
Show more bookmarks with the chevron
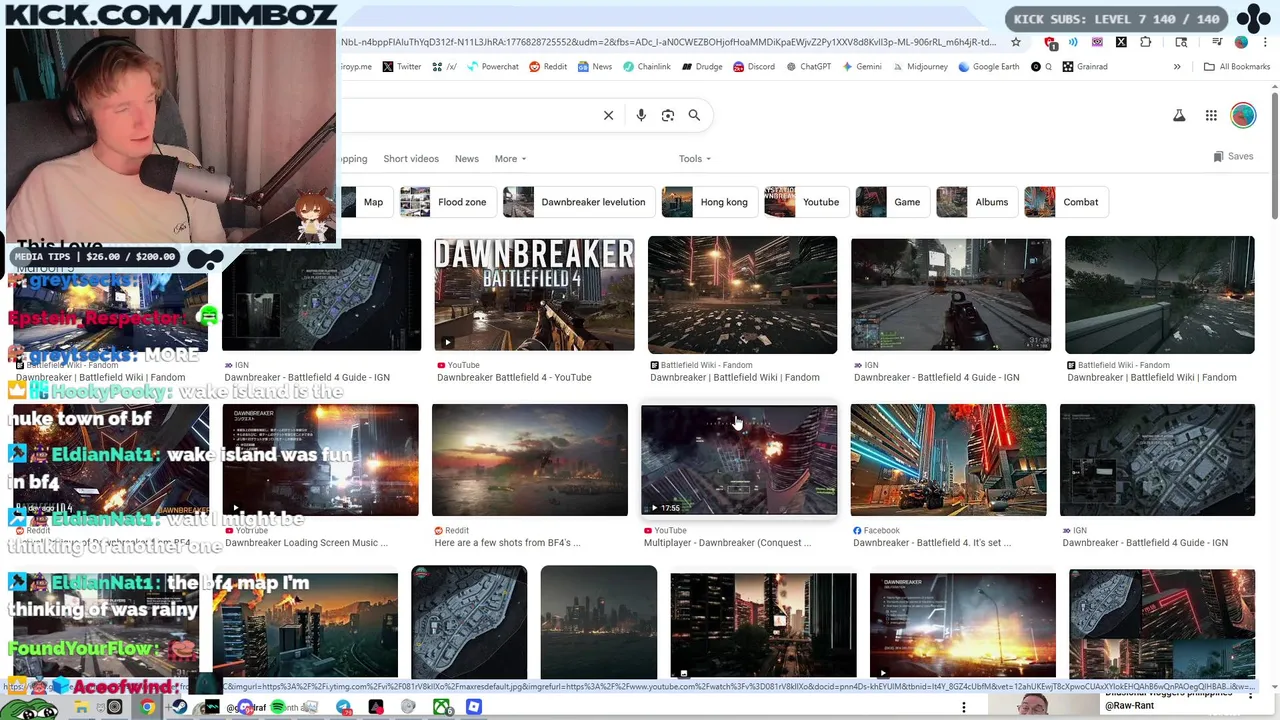1177,67
